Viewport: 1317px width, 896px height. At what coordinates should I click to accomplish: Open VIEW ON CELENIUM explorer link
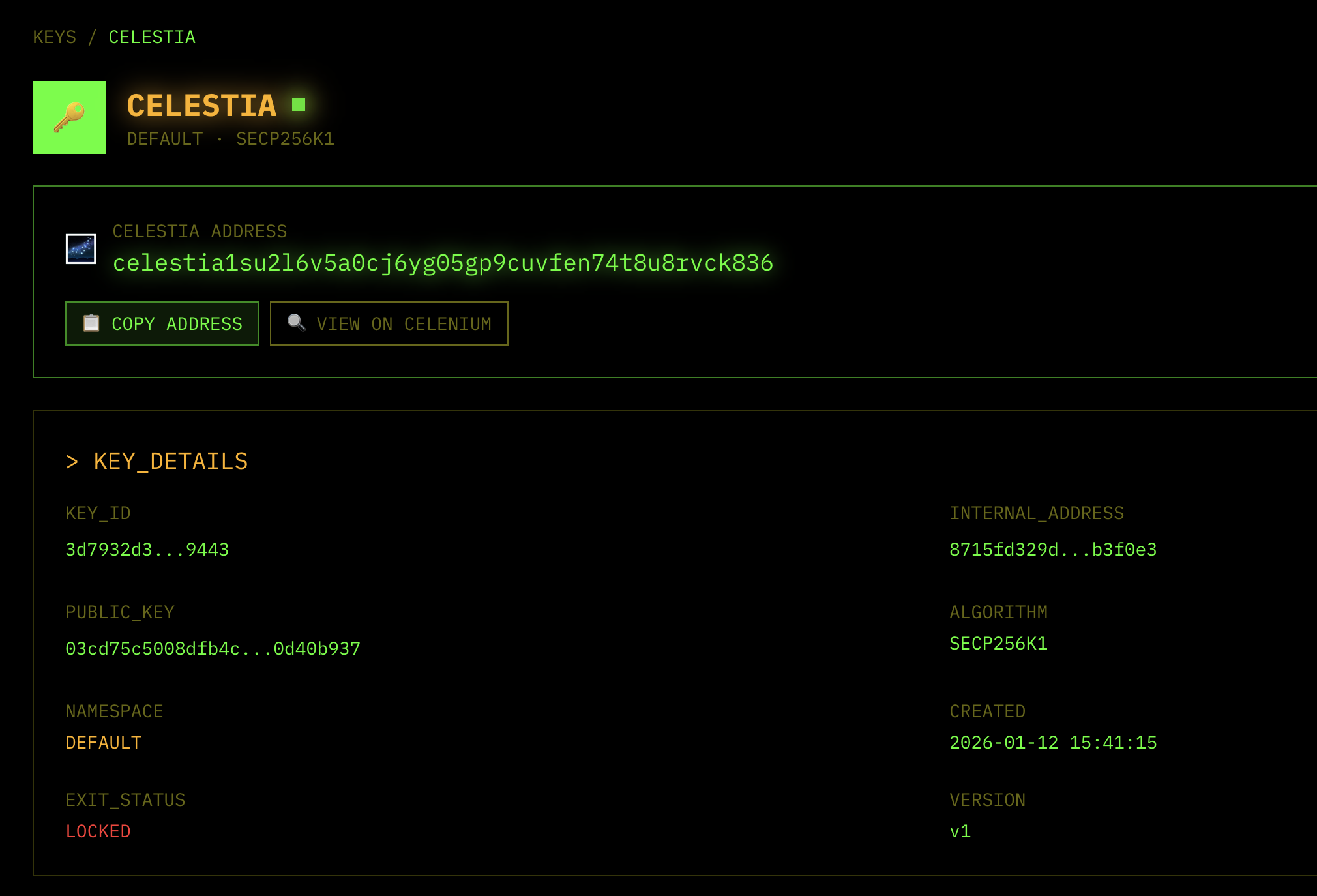pyautogui.click(x=389, y=323)
